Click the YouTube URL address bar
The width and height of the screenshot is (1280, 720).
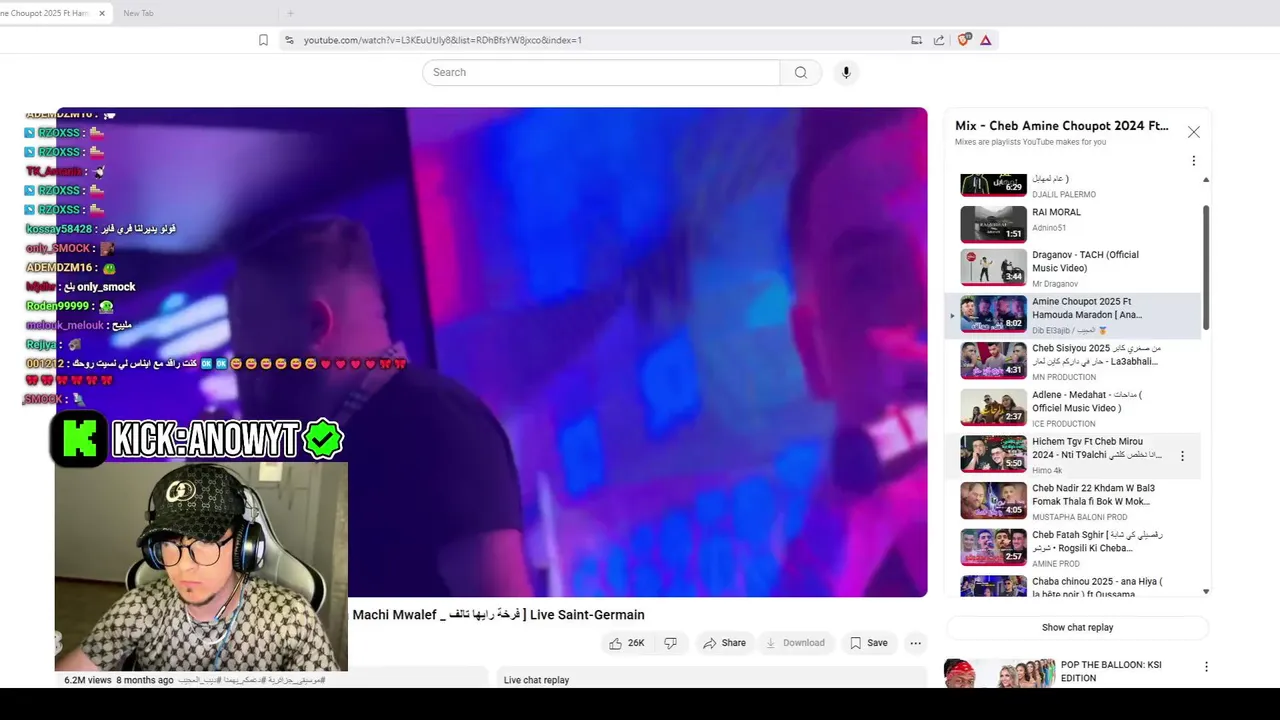[600, 40]
